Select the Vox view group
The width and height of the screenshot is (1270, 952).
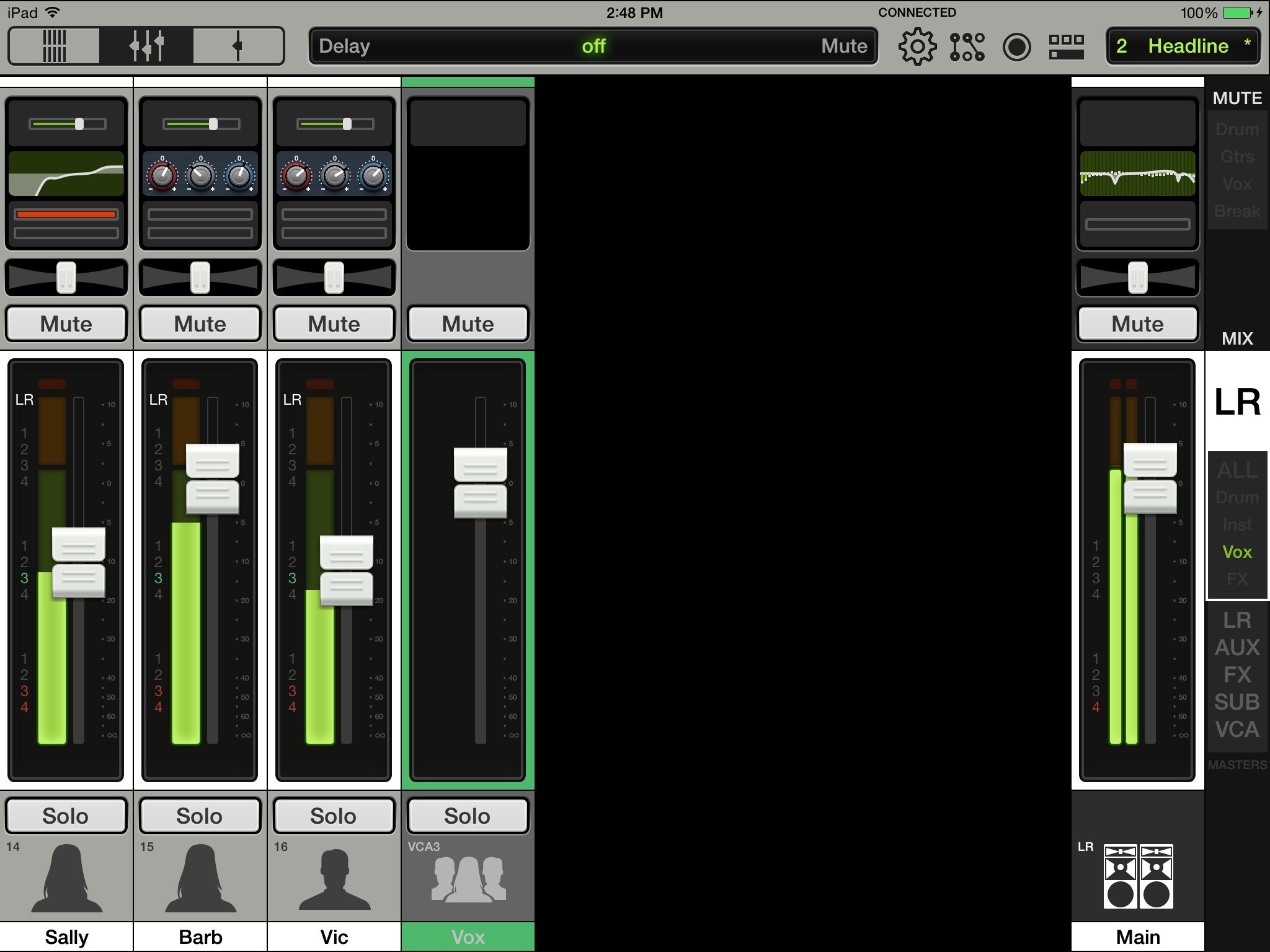pyautogui.click(x=1237, y=552)
